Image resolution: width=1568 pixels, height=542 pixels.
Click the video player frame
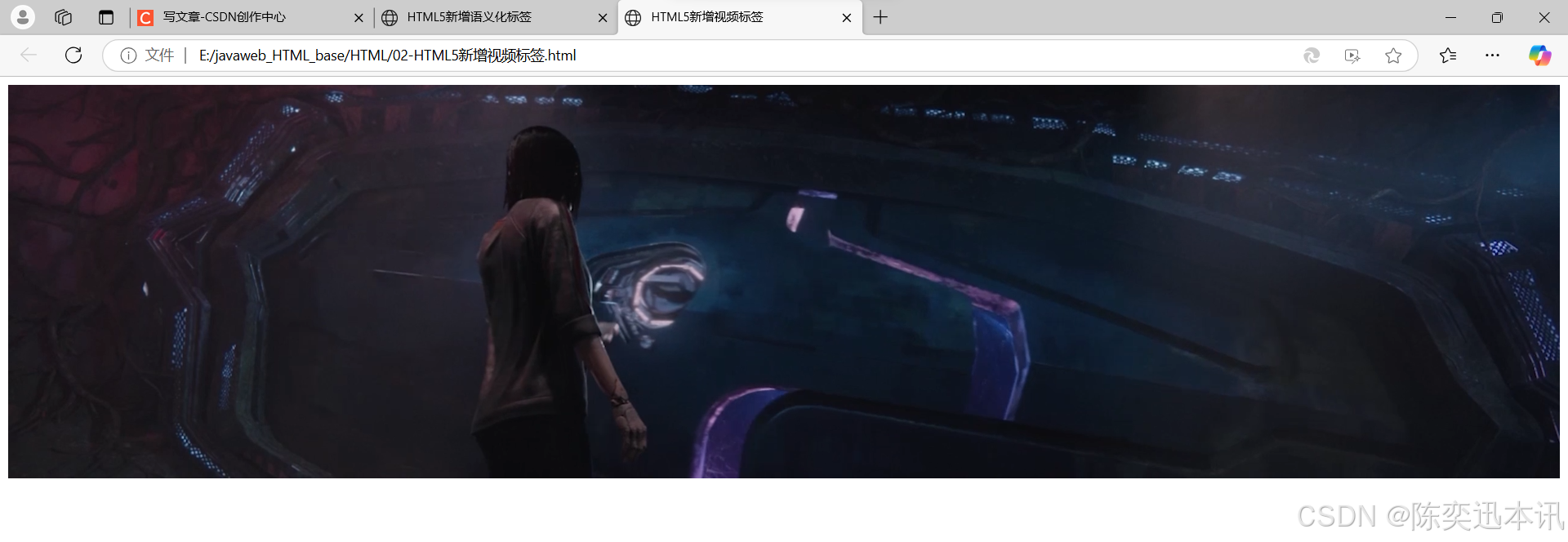[784, 282]
